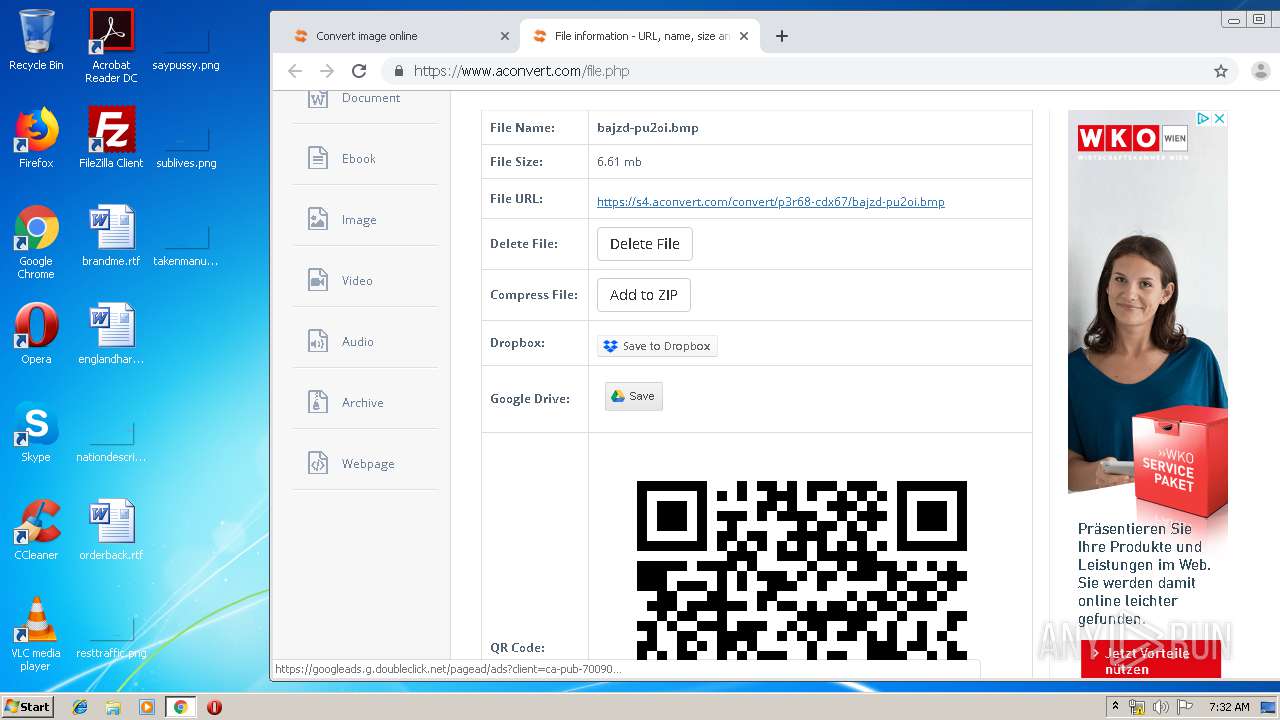The height and width of the screenshot is (720, 1280).
Task: Close the WKO advertisement
Action: click(x=1219, y=118)
